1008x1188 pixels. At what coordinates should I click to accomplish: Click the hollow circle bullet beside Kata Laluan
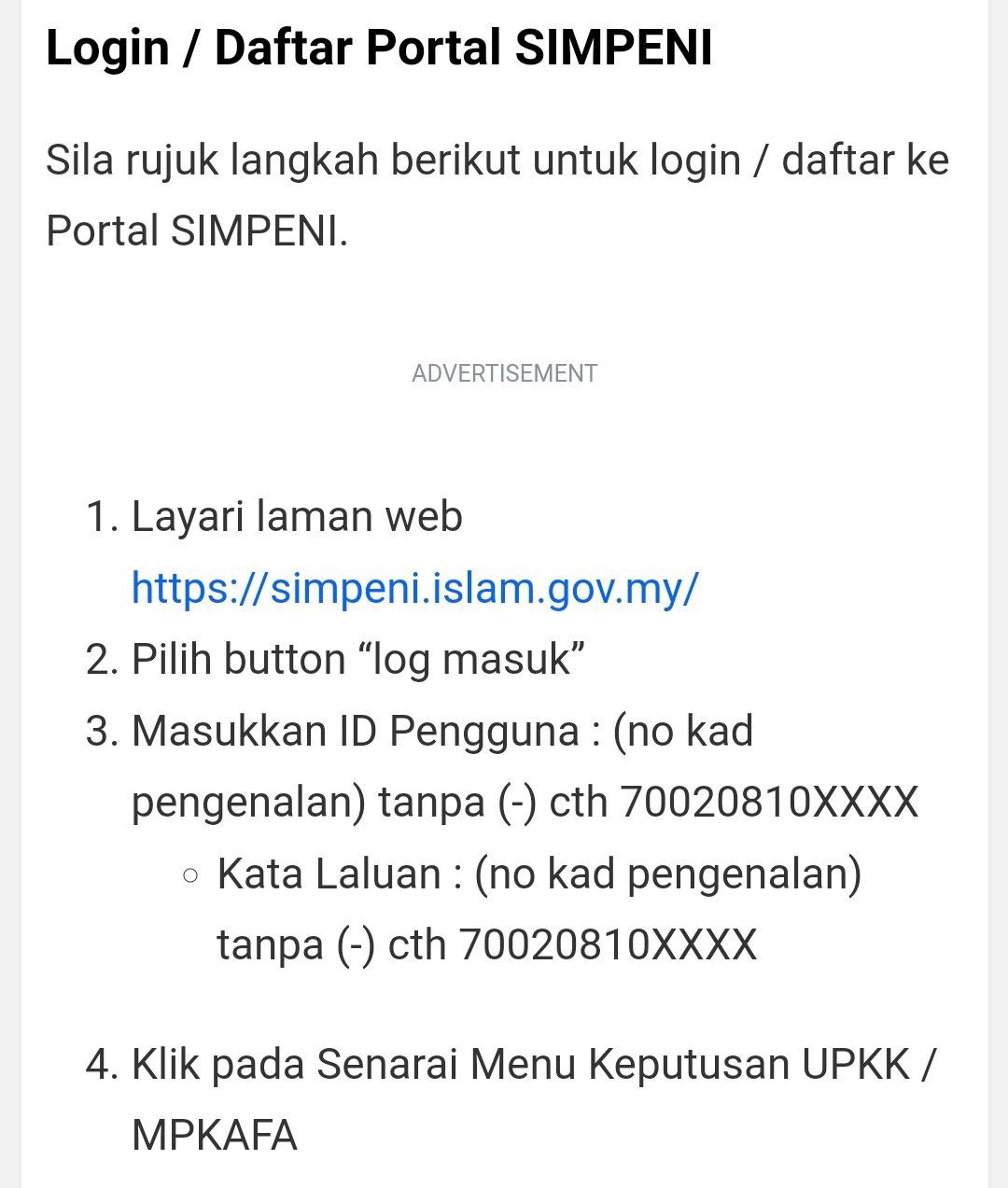(x=190, y=875)
